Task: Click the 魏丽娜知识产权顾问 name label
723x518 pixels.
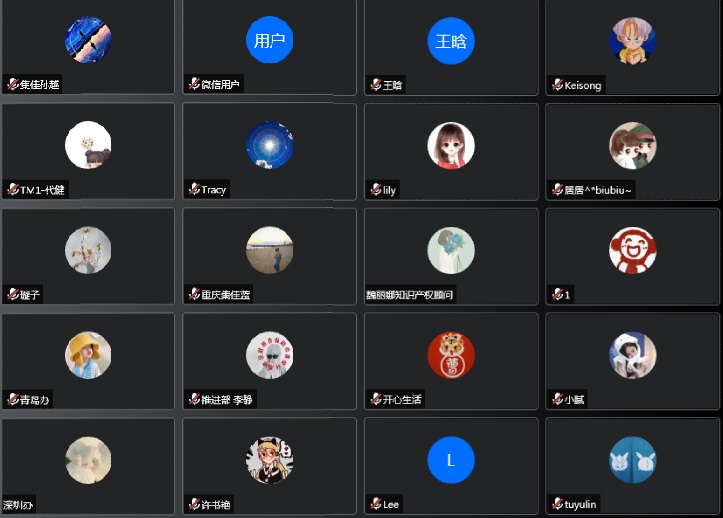Action: (x=409, y=295)
